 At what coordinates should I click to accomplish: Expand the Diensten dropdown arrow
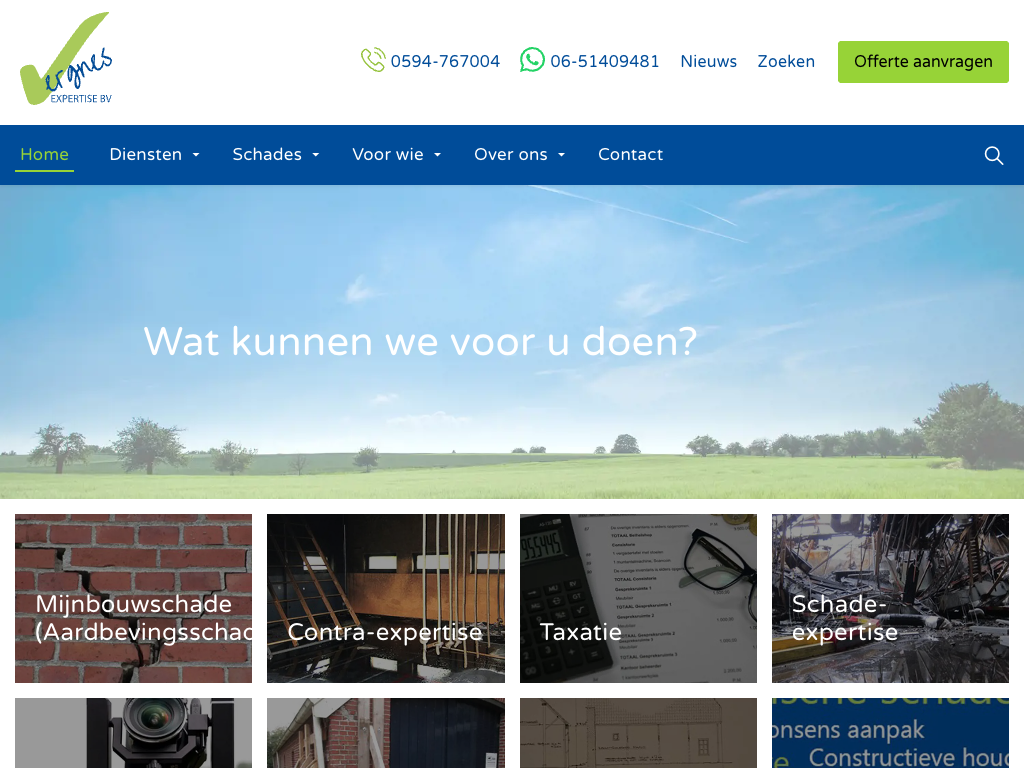196,155
